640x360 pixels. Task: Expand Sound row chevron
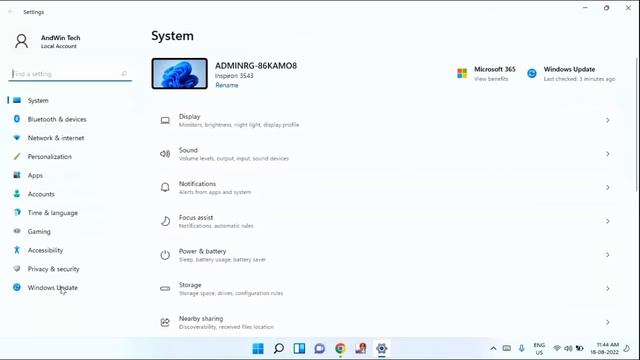tap(608, 154)
